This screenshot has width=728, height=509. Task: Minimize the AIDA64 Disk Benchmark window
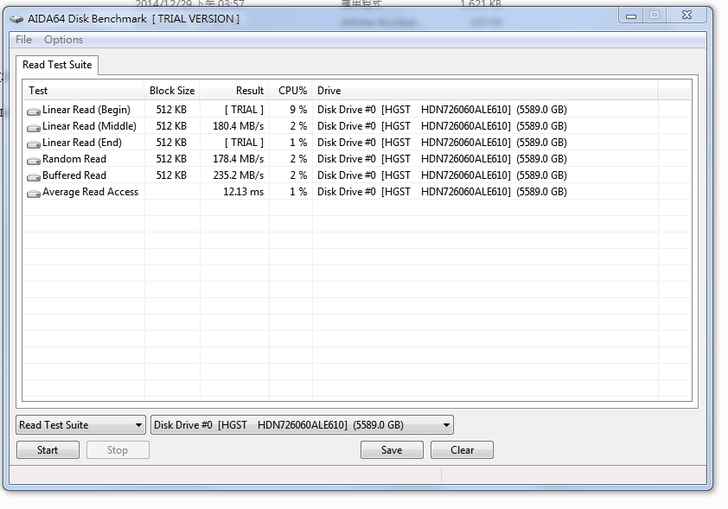[631, 15]
